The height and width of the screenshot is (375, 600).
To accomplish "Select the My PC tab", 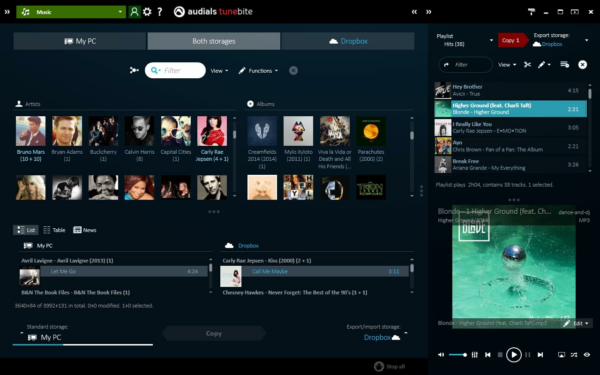I will click(x=80, y=41).
